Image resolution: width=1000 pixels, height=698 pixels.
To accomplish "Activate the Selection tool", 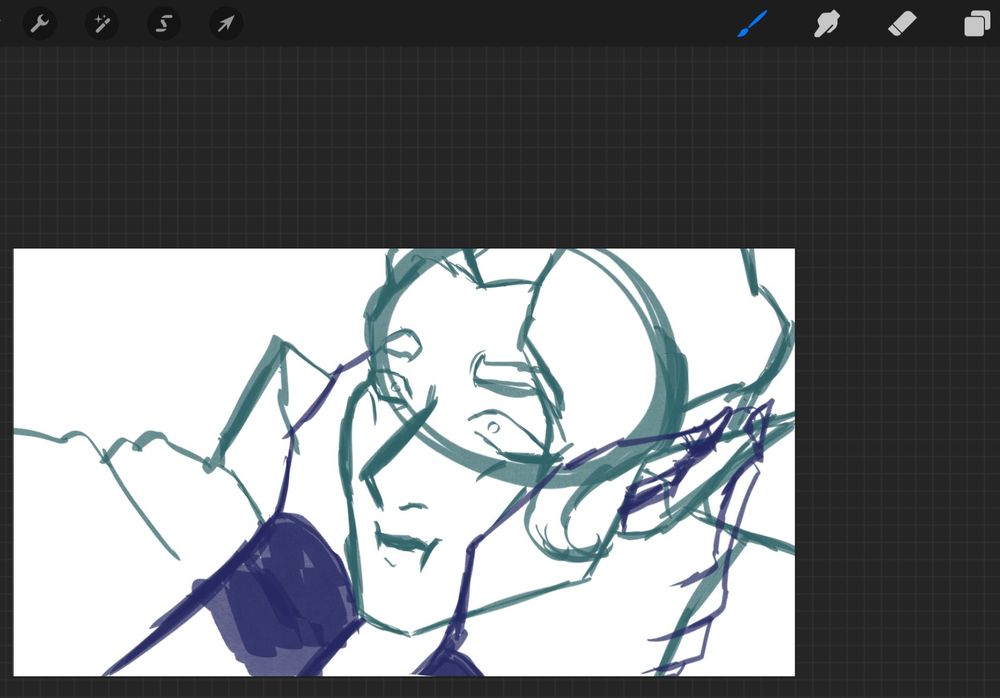I will (x=164, y=24).
